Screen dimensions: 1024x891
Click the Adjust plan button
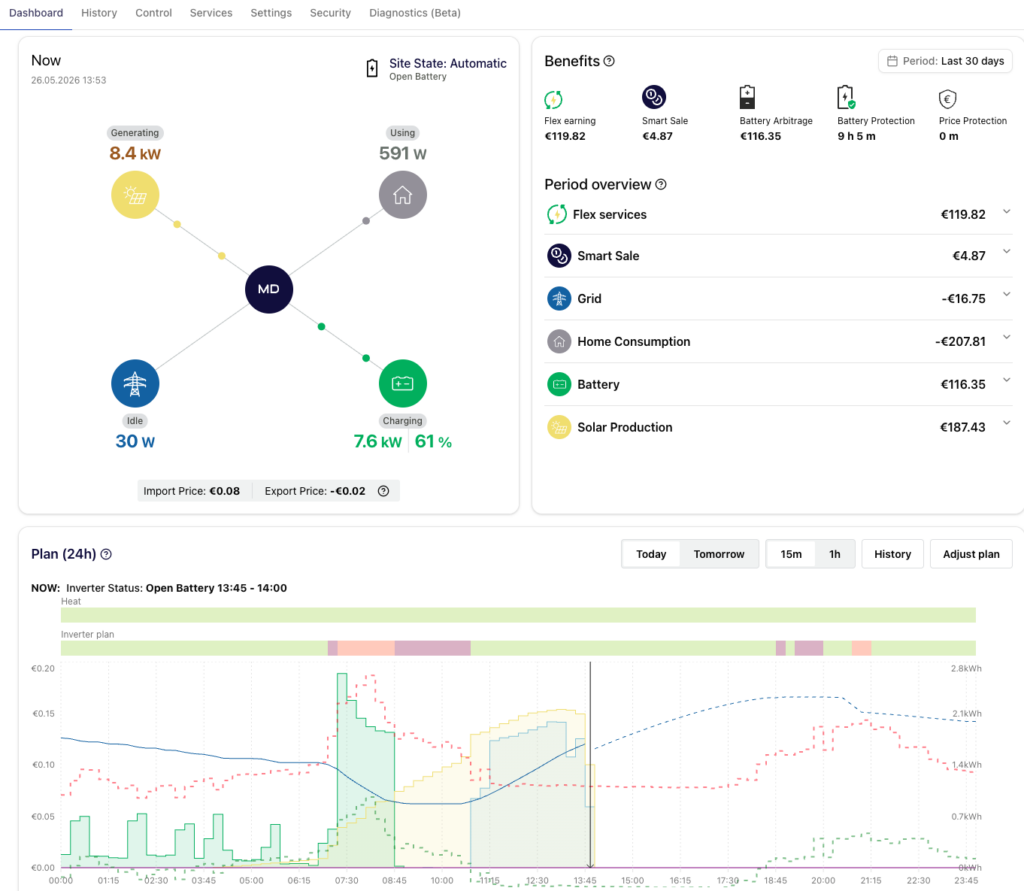point(971,554)
